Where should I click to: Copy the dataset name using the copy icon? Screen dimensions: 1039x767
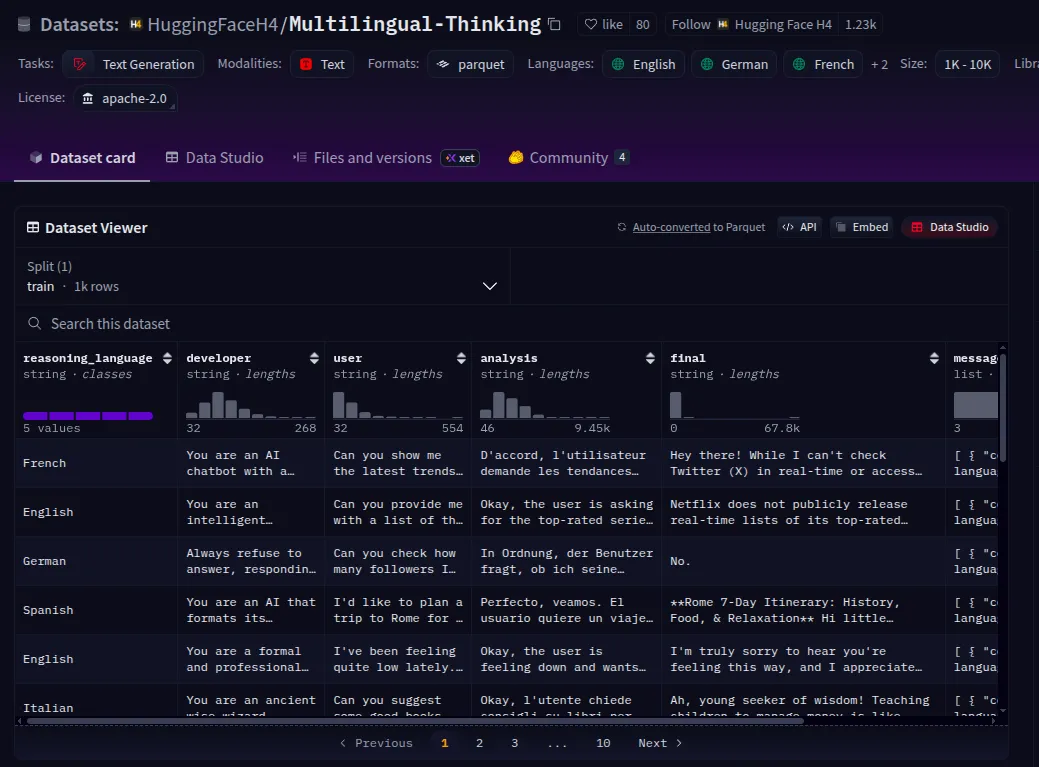[x=555, y=24]
